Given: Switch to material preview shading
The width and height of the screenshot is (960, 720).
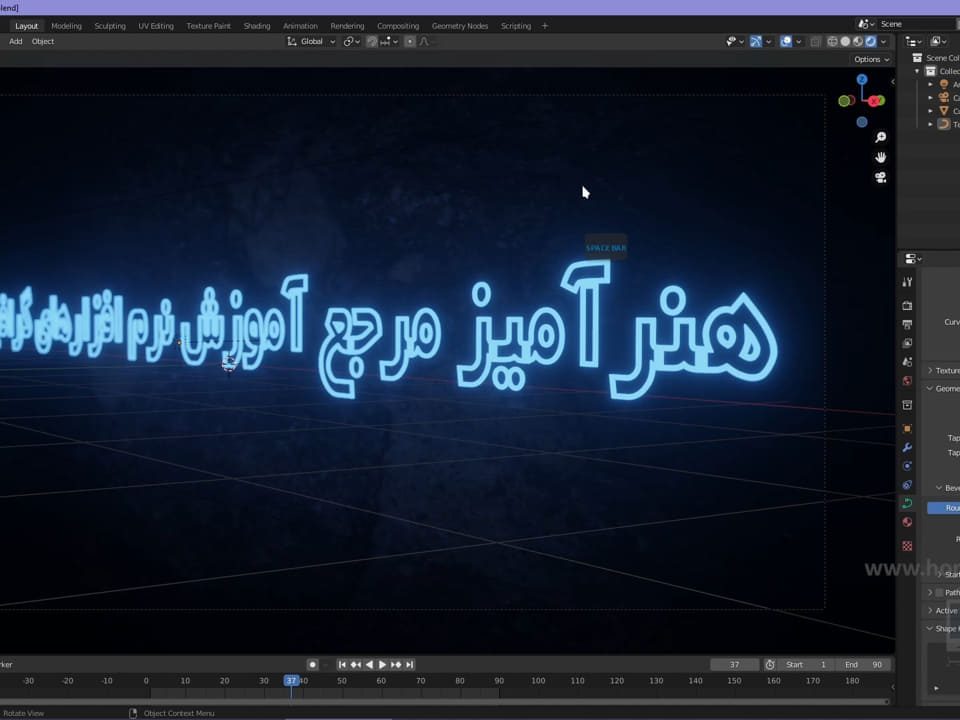Looking at the screenshot, I should tap(858, 42).
